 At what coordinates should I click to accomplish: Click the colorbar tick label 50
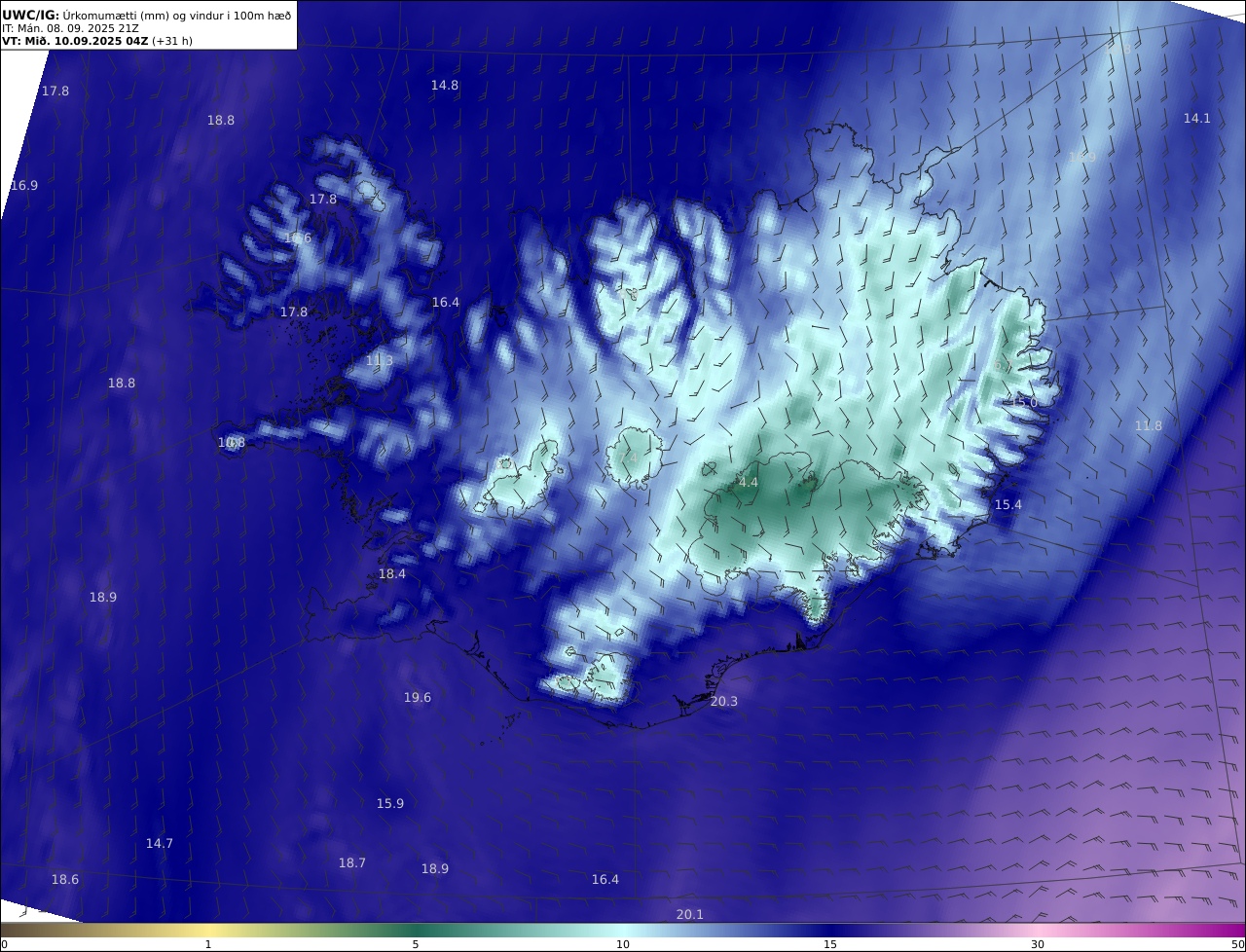pos(1238,944)
